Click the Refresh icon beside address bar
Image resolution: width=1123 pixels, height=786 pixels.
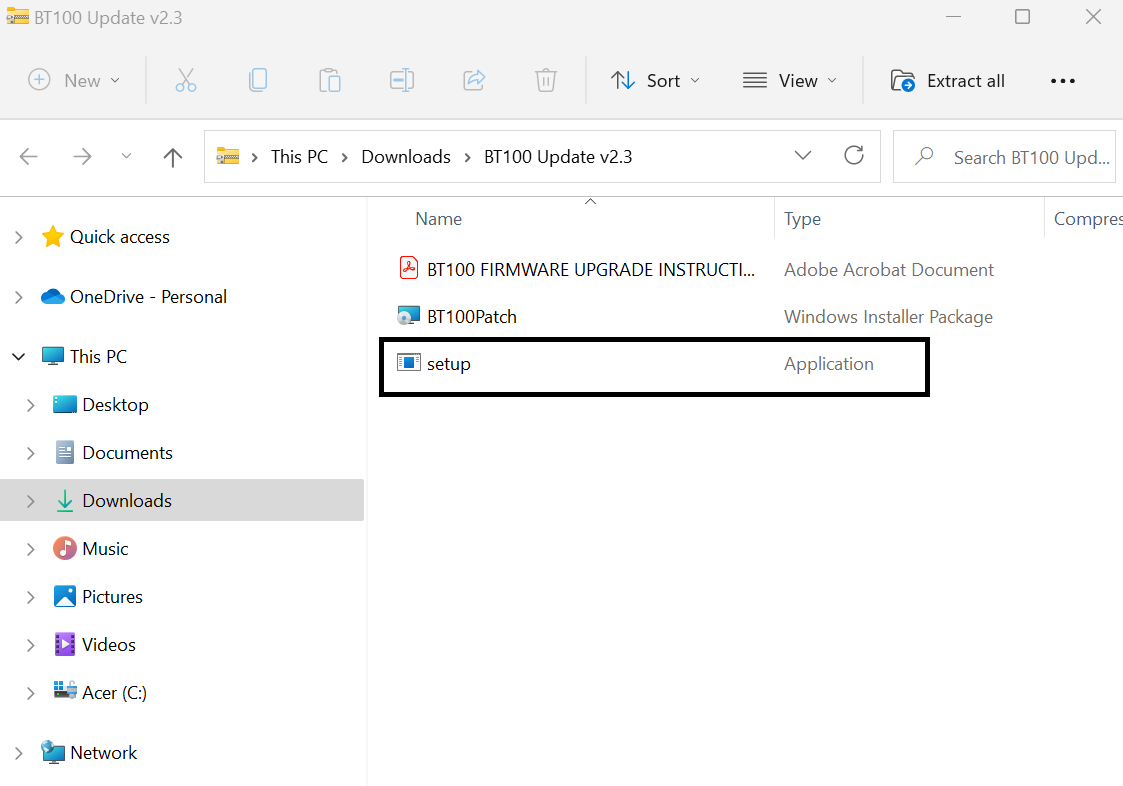[854, 156]
